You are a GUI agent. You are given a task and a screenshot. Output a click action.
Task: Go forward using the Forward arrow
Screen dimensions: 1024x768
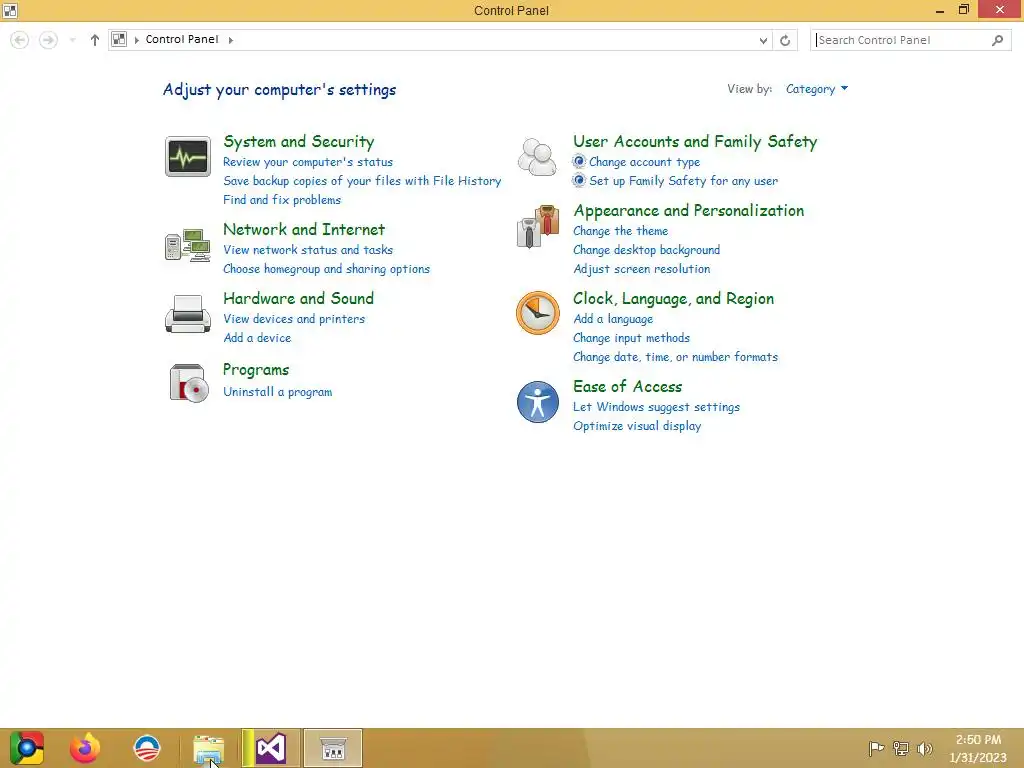click(48, 40)
